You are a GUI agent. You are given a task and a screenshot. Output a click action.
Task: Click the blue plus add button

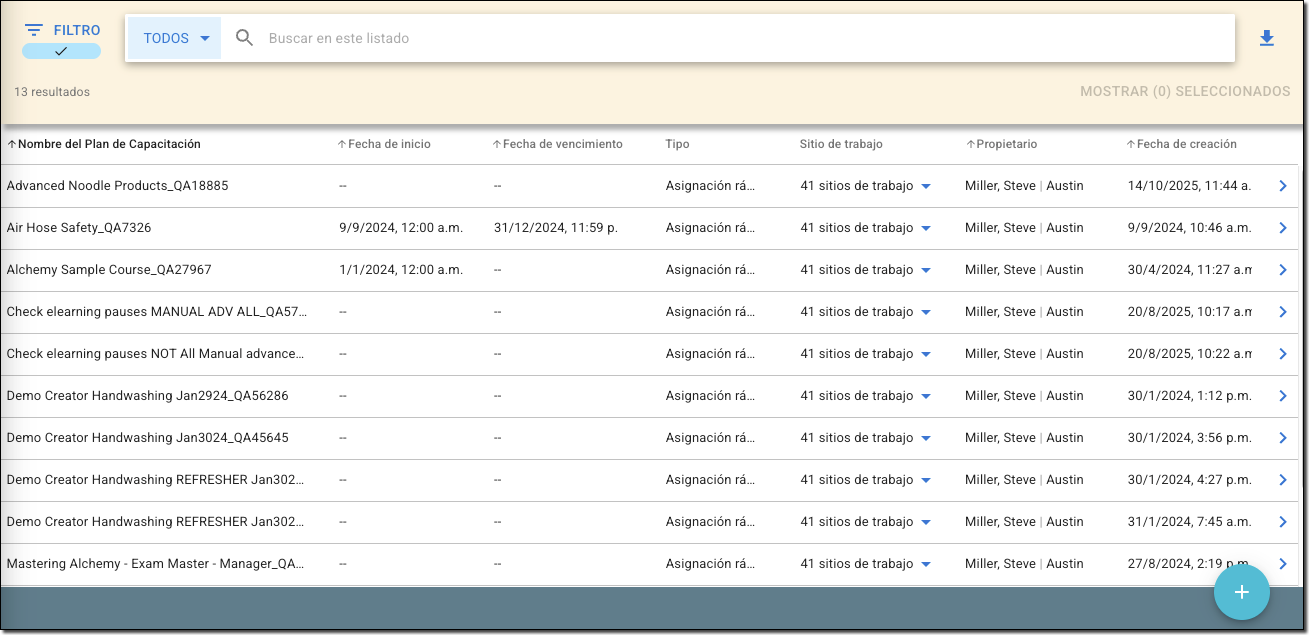1241,592
